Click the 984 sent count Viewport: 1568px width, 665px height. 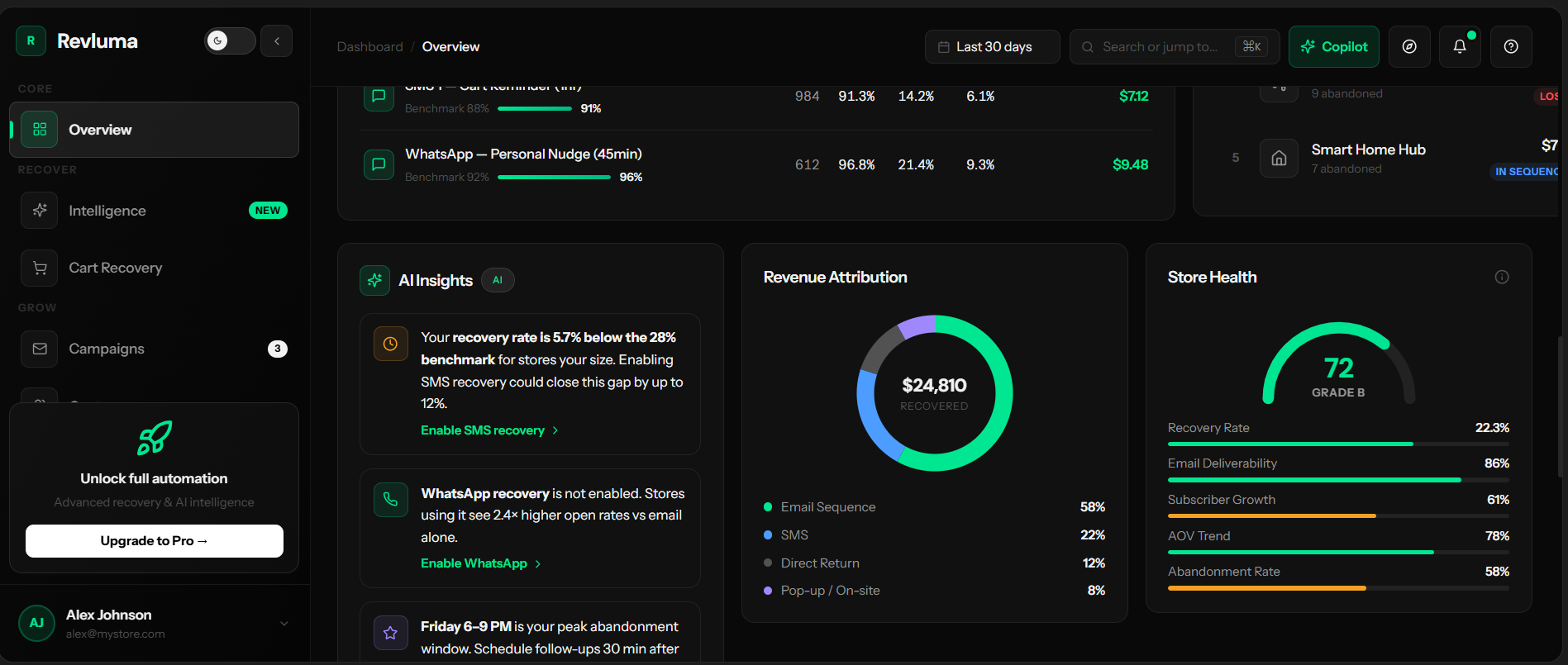coord(807,96)
